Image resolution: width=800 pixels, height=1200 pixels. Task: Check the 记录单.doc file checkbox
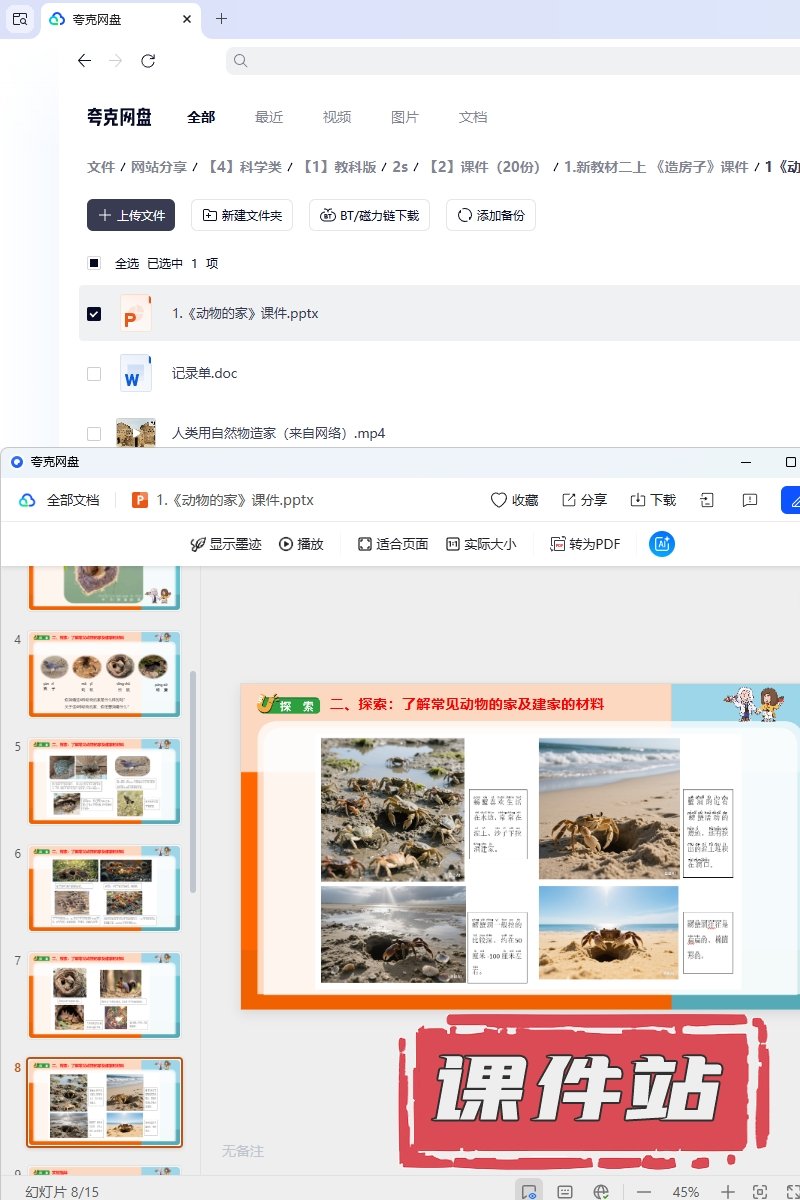pyautogui.click(x=94, y=374)
